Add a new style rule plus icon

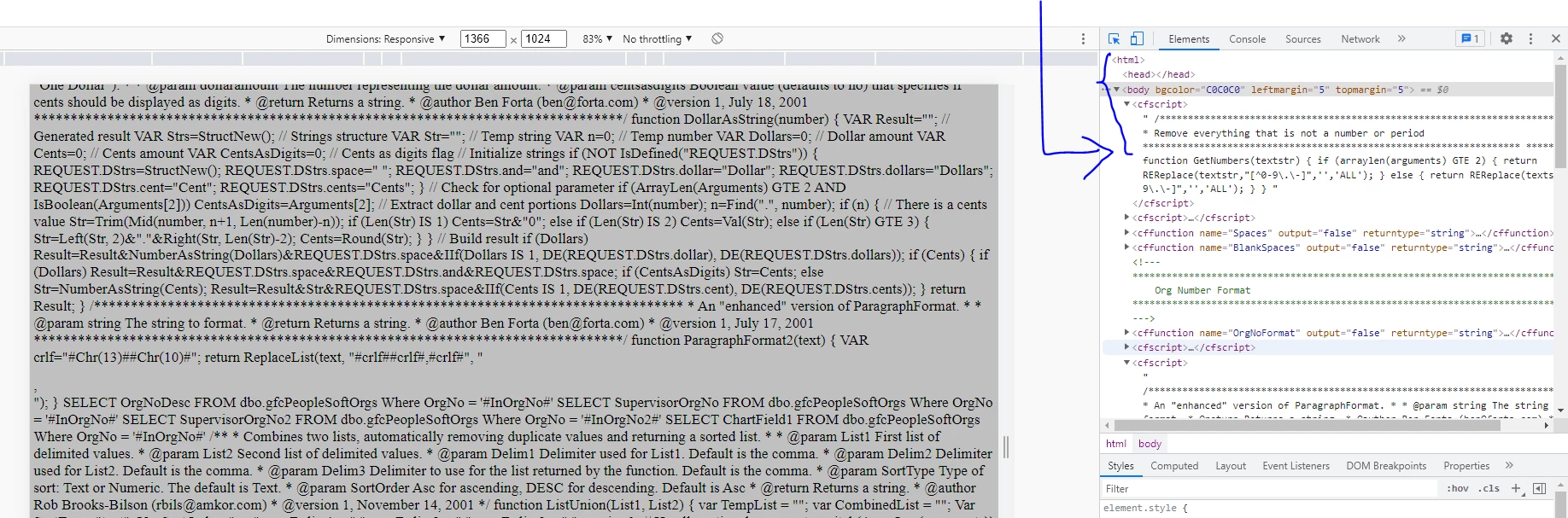coord(1516,488)
